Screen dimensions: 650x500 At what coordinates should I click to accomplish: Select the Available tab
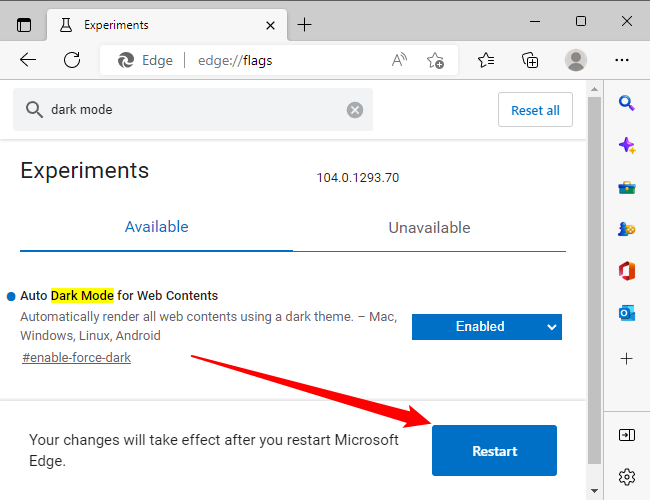pos(156,227)
